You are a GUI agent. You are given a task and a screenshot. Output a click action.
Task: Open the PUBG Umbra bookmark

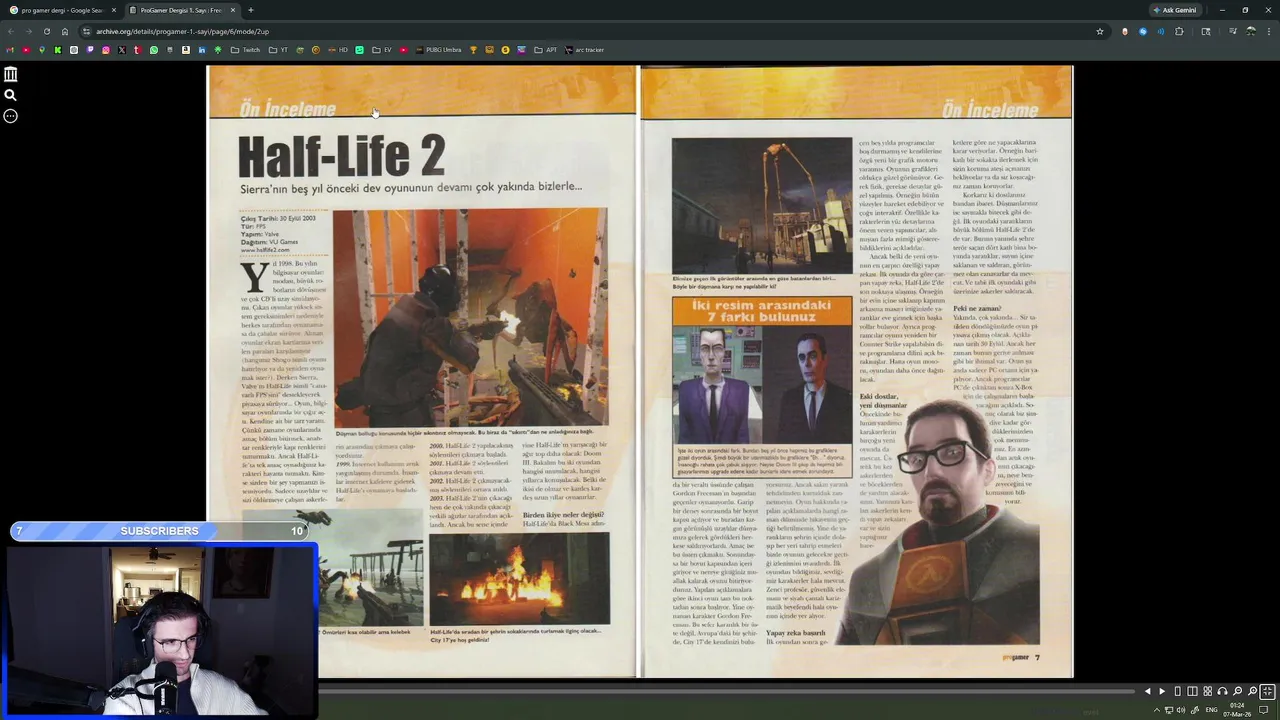click(438, 50)
